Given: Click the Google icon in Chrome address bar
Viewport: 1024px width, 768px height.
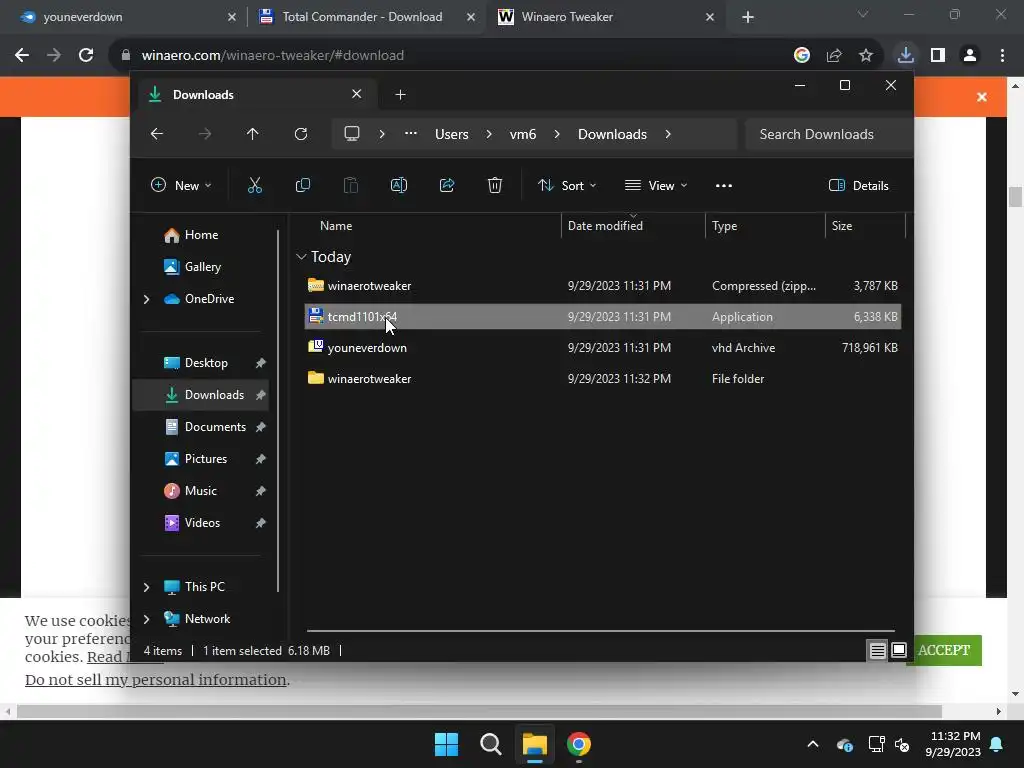Looking at the screenshot, I should (802, 56).
